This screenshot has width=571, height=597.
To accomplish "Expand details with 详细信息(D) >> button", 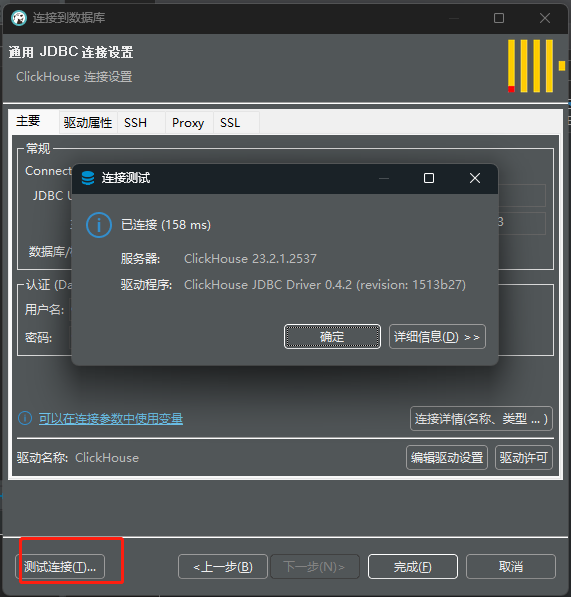I will pos(437,337).
